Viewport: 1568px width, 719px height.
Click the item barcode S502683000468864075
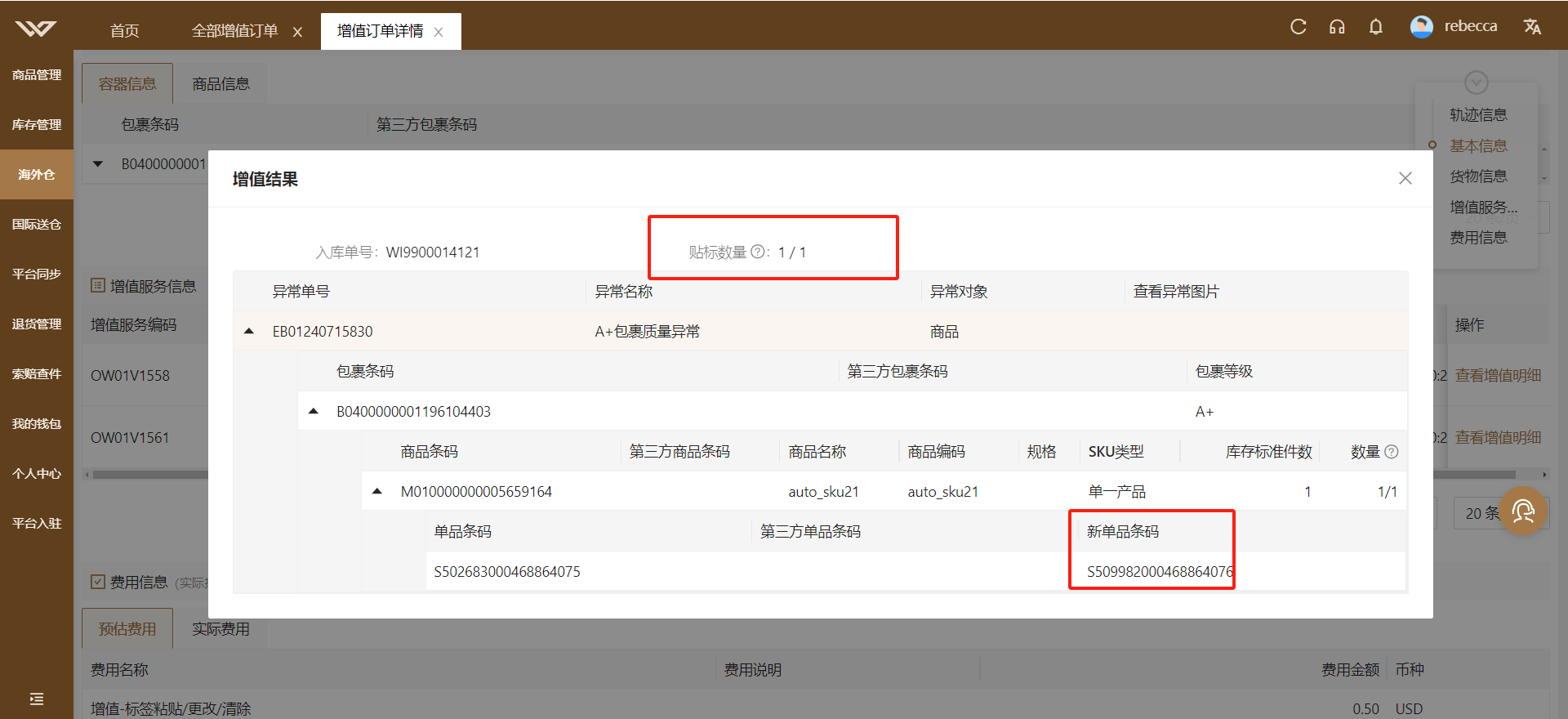tap(507, 571)
